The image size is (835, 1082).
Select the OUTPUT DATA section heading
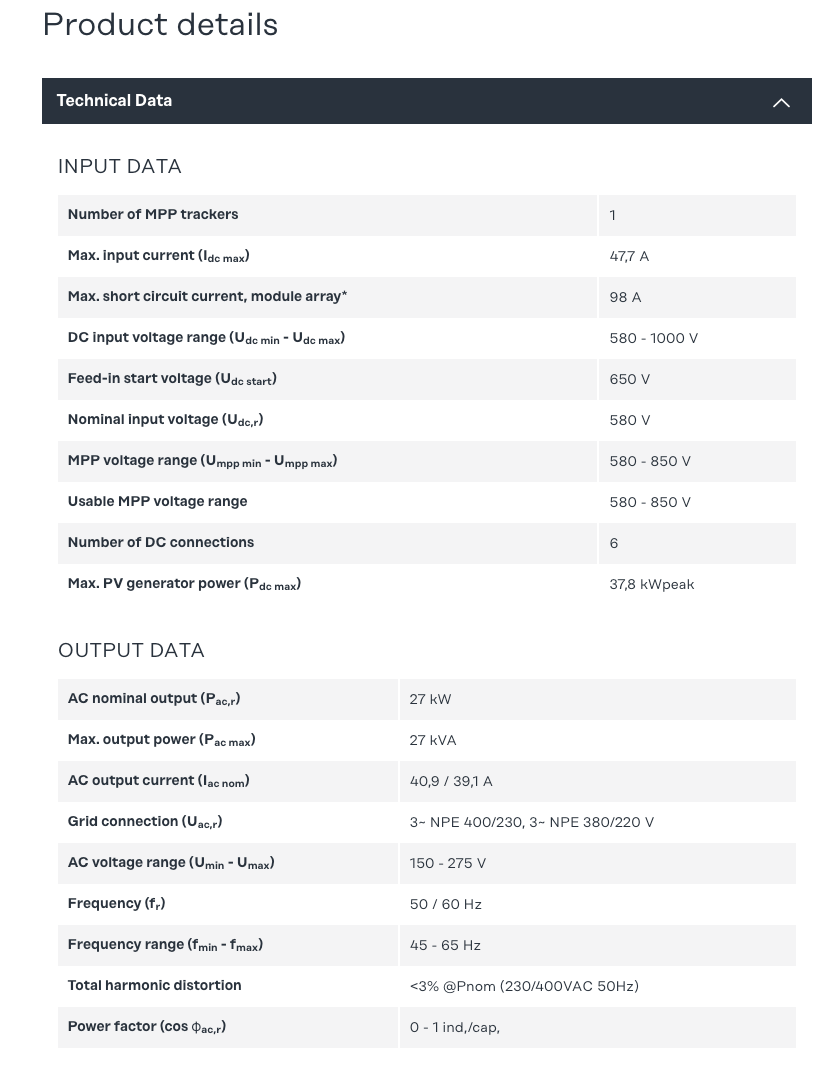[x=131, y=651]
